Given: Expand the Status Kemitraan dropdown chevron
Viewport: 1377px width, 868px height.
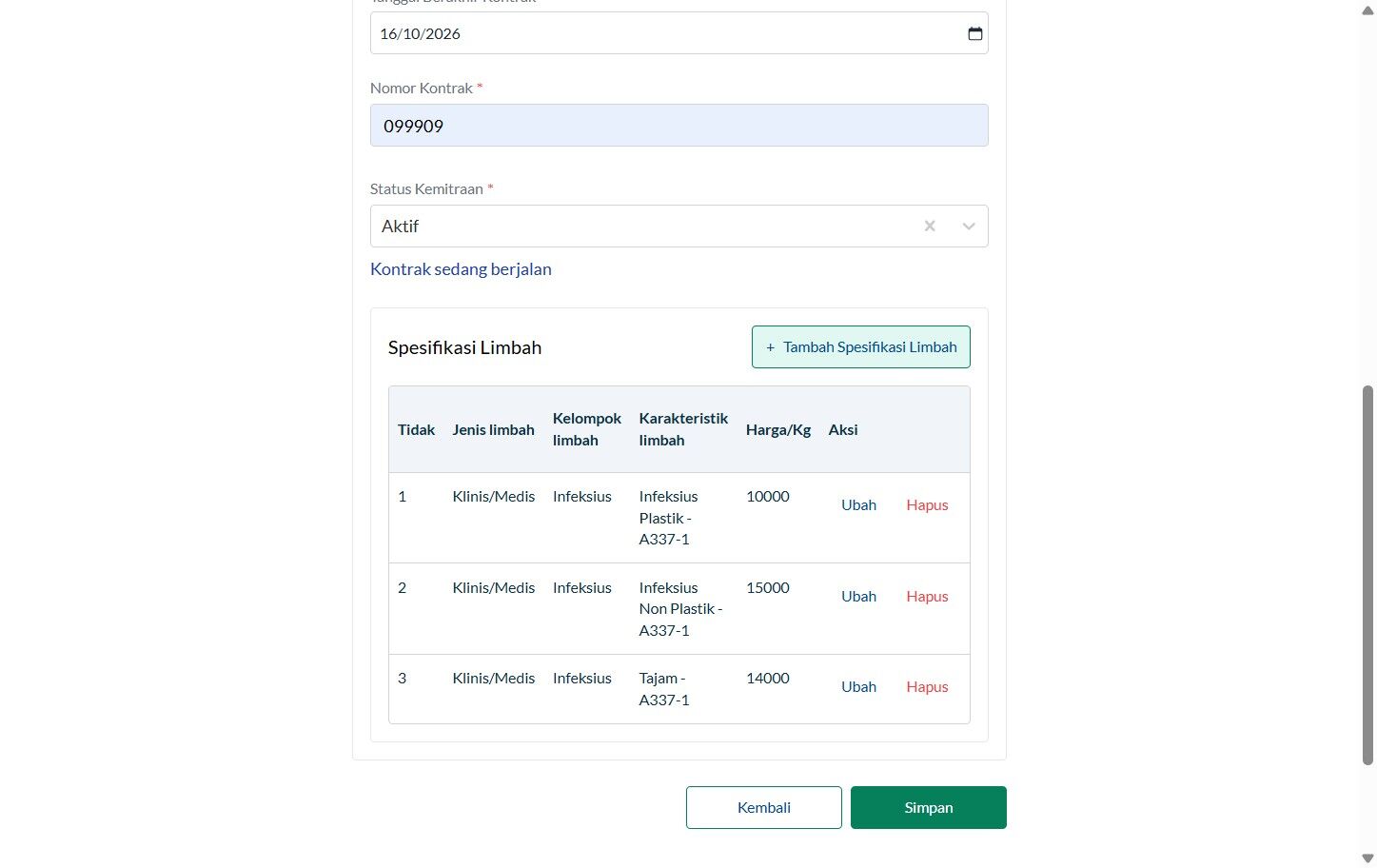Looking at the screenshot, I should click(x=969, y=227).
